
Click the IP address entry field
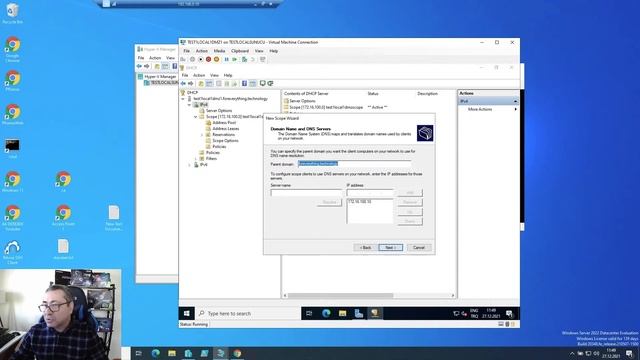[x=370, y=193]
